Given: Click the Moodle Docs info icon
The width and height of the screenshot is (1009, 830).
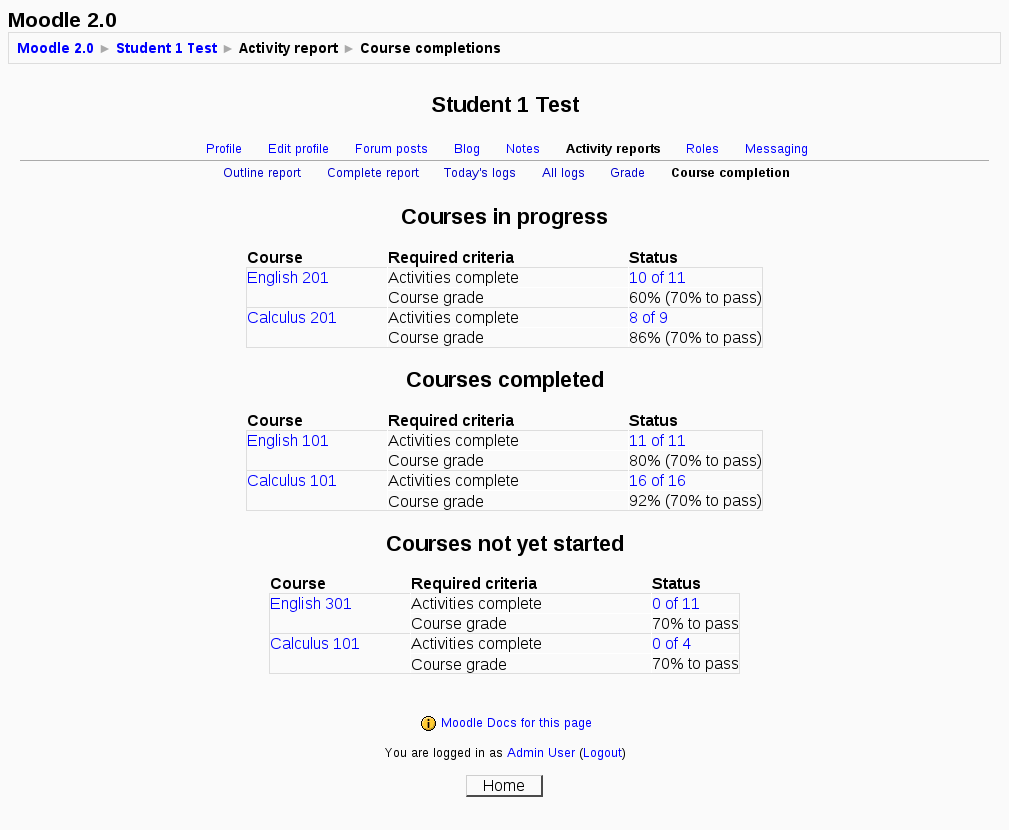Looking at the screenshot, I should point(428,723).
